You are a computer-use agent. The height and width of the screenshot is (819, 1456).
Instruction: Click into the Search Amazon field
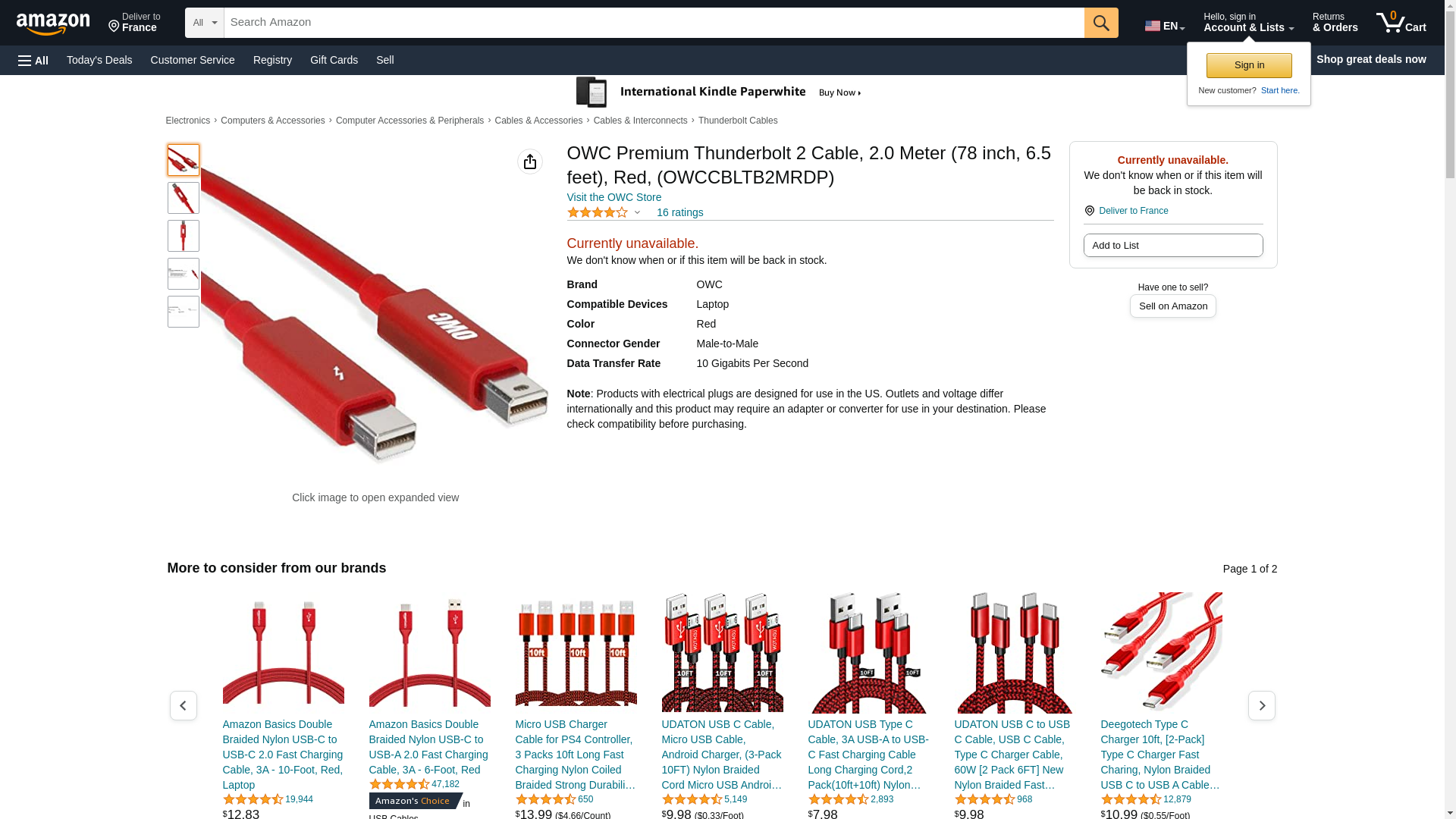click(x=654, y=23)
